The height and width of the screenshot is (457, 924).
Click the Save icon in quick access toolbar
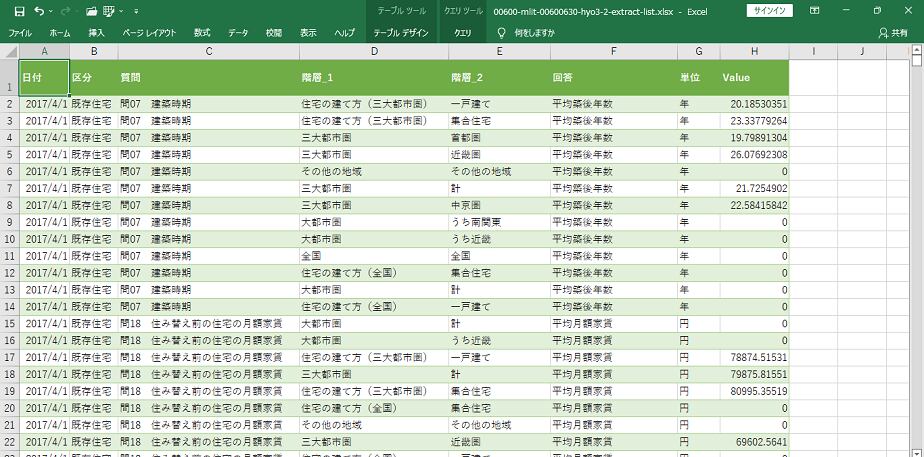click(x=19, y=11)
